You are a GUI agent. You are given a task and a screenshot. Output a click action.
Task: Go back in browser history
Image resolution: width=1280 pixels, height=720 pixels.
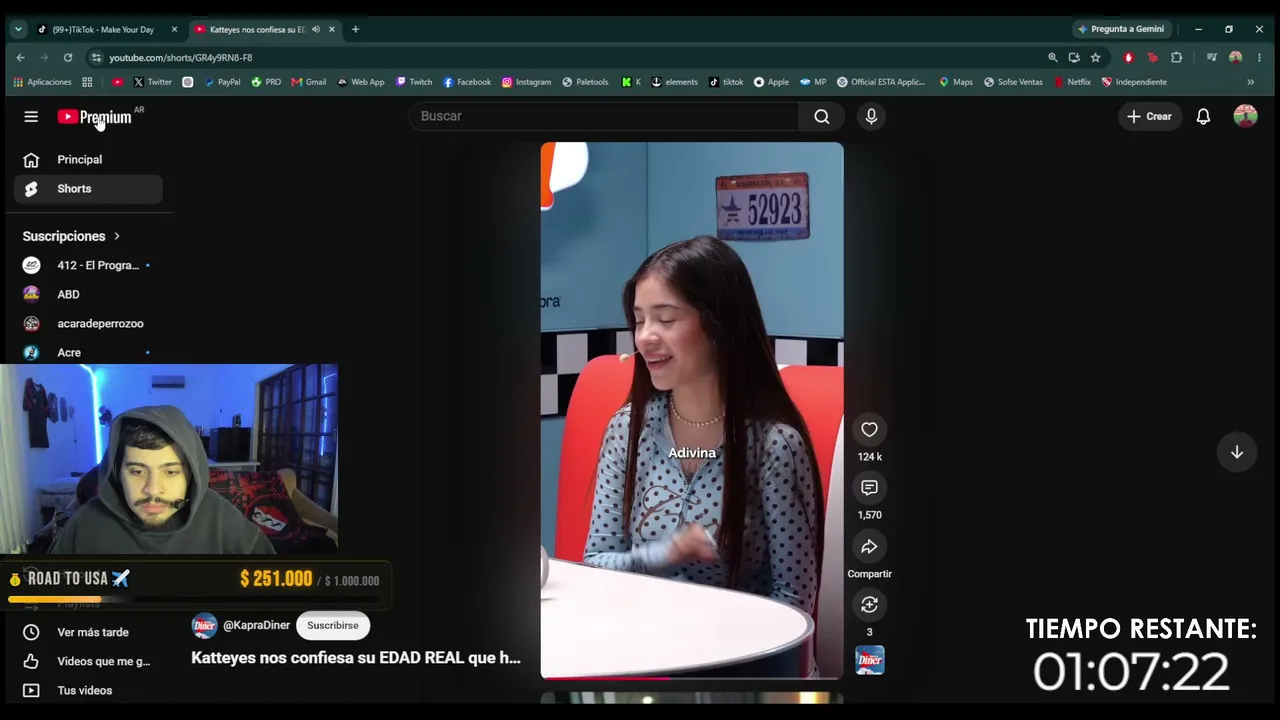coord(20,58)
